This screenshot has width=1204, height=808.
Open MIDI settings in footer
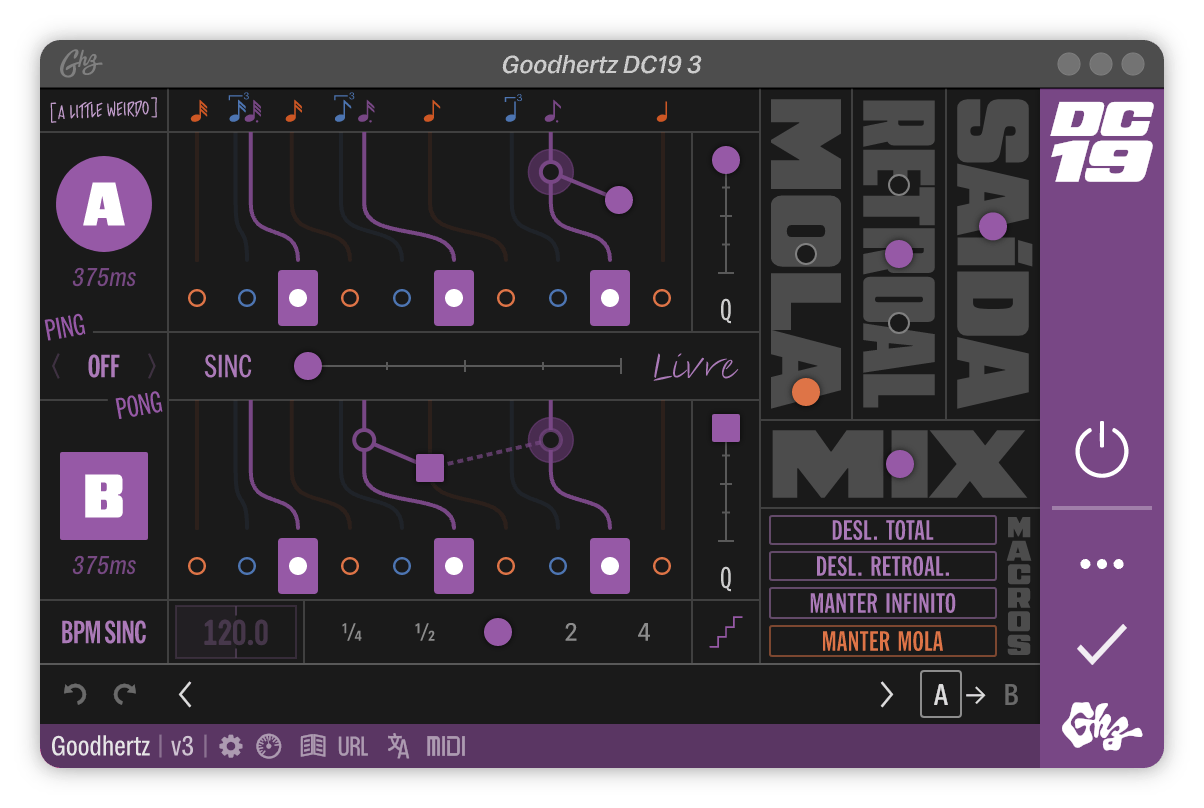pyautogui.click(x=446, y=746)
